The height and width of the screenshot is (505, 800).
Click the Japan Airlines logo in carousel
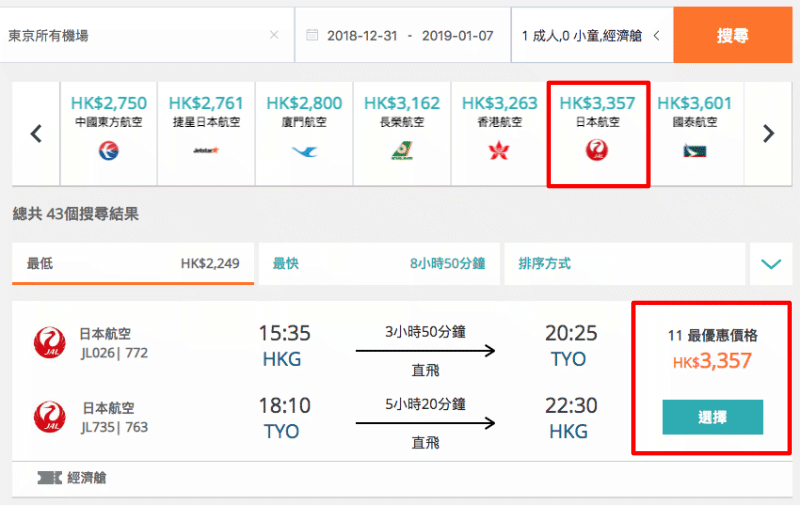[x=597, y=150]
